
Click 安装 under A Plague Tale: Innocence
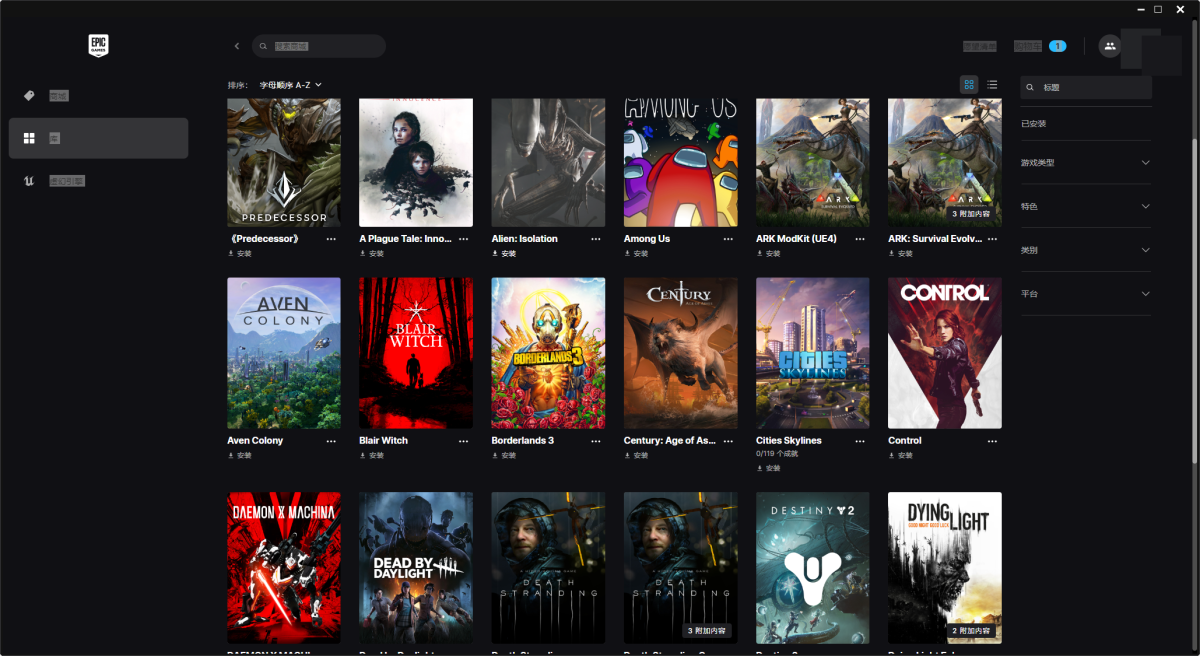(x=376, y=254)
